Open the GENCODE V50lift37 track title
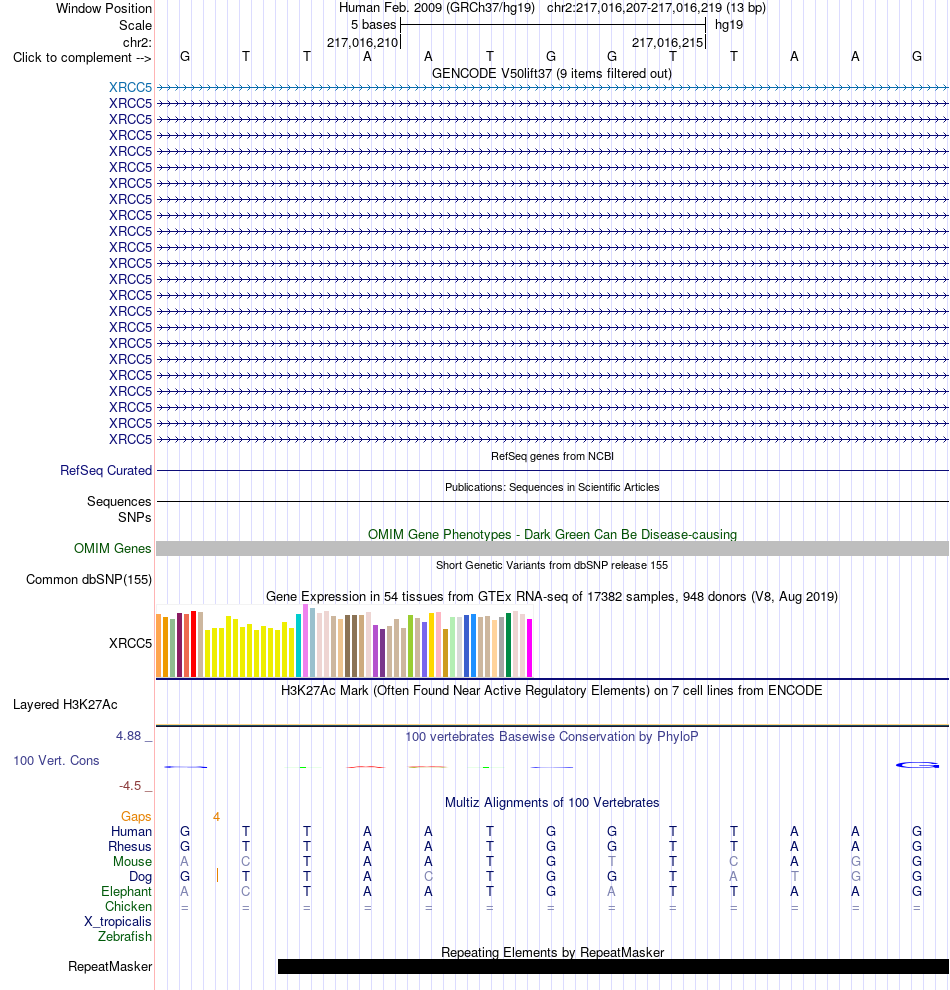950x990 pixels. click(552, 73)
